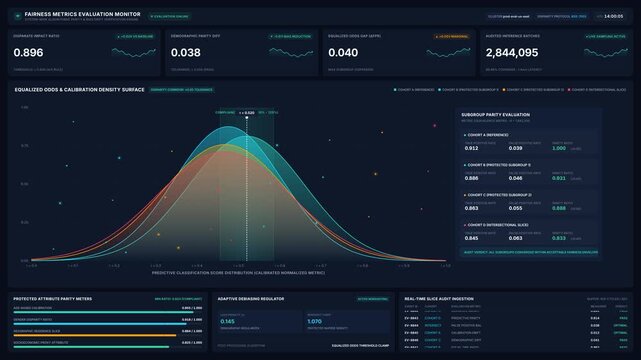Select the EV-8846 row in slice audit table
This screenshot has height=360, width=641.
point(516,340)
